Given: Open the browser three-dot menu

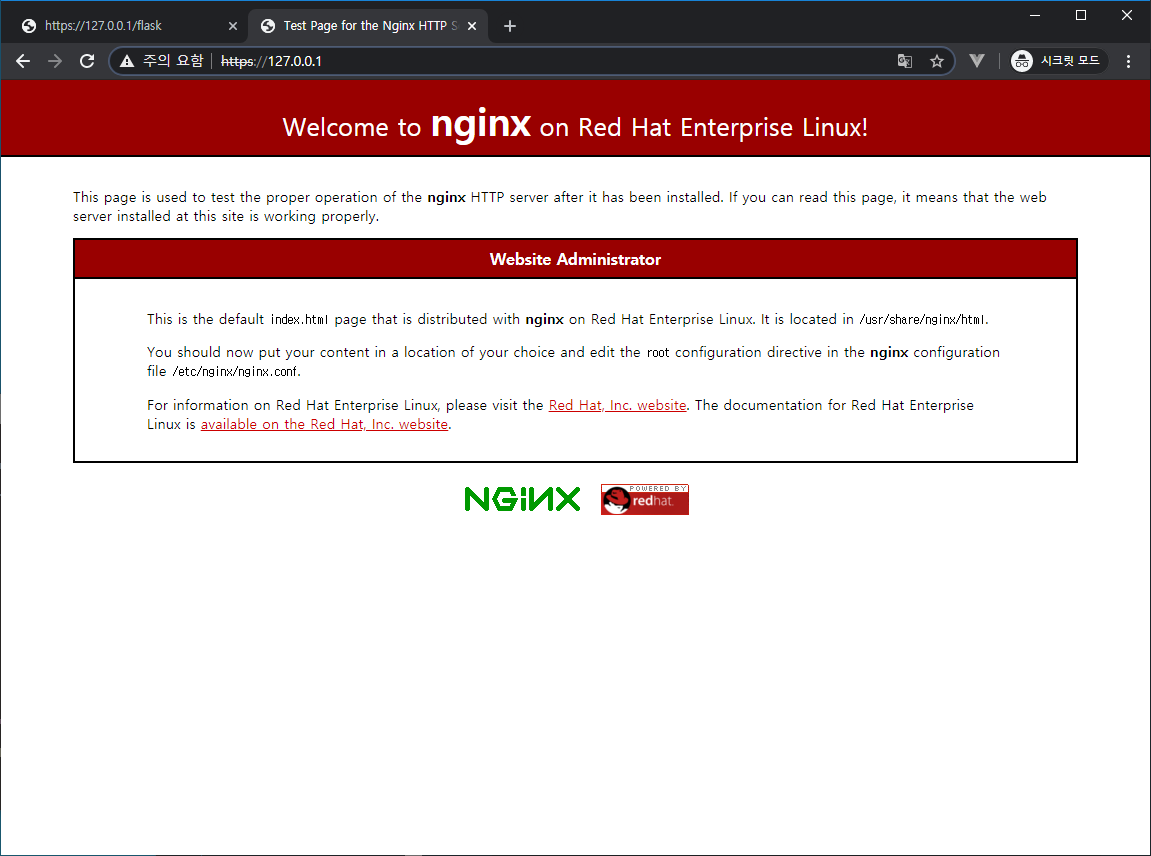Looking at the screenshot, I should tap(1128, 61).
